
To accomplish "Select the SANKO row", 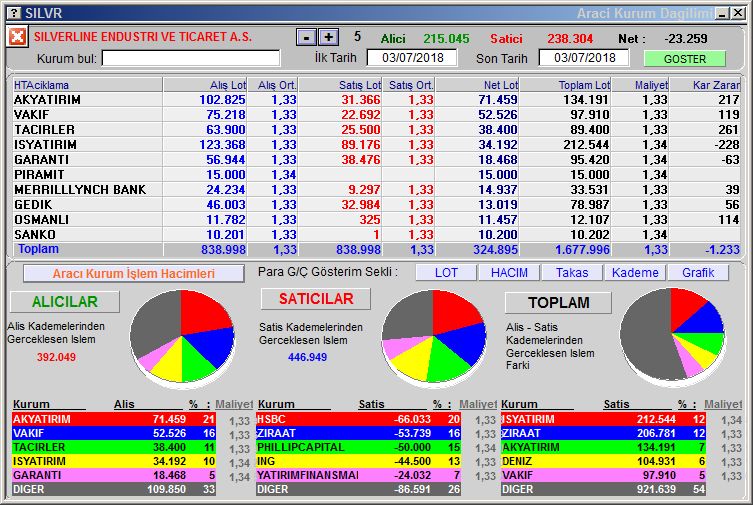I will 376,234.
